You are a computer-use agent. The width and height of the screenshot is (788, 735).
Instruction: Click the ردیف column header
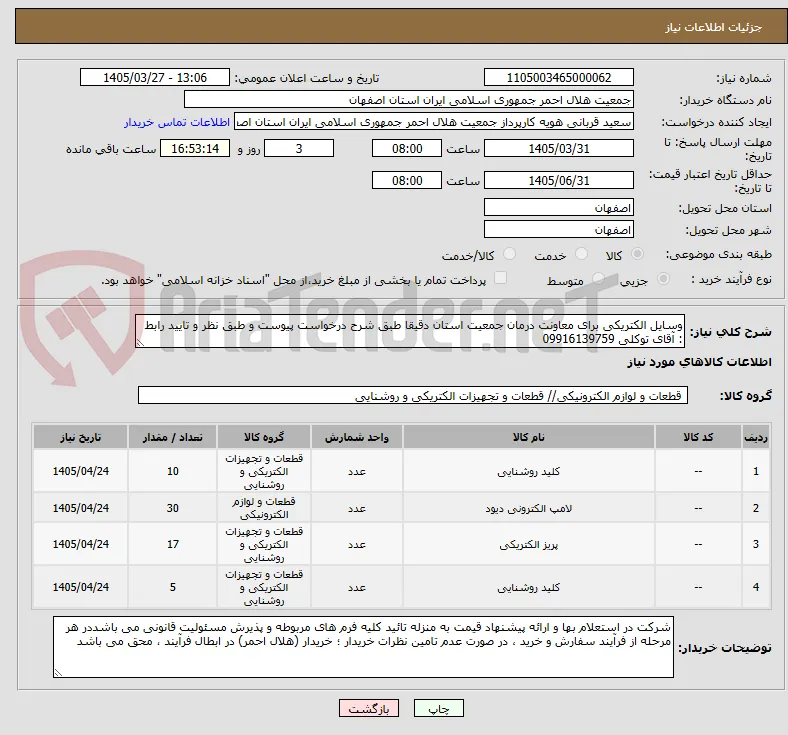point(756,437)
